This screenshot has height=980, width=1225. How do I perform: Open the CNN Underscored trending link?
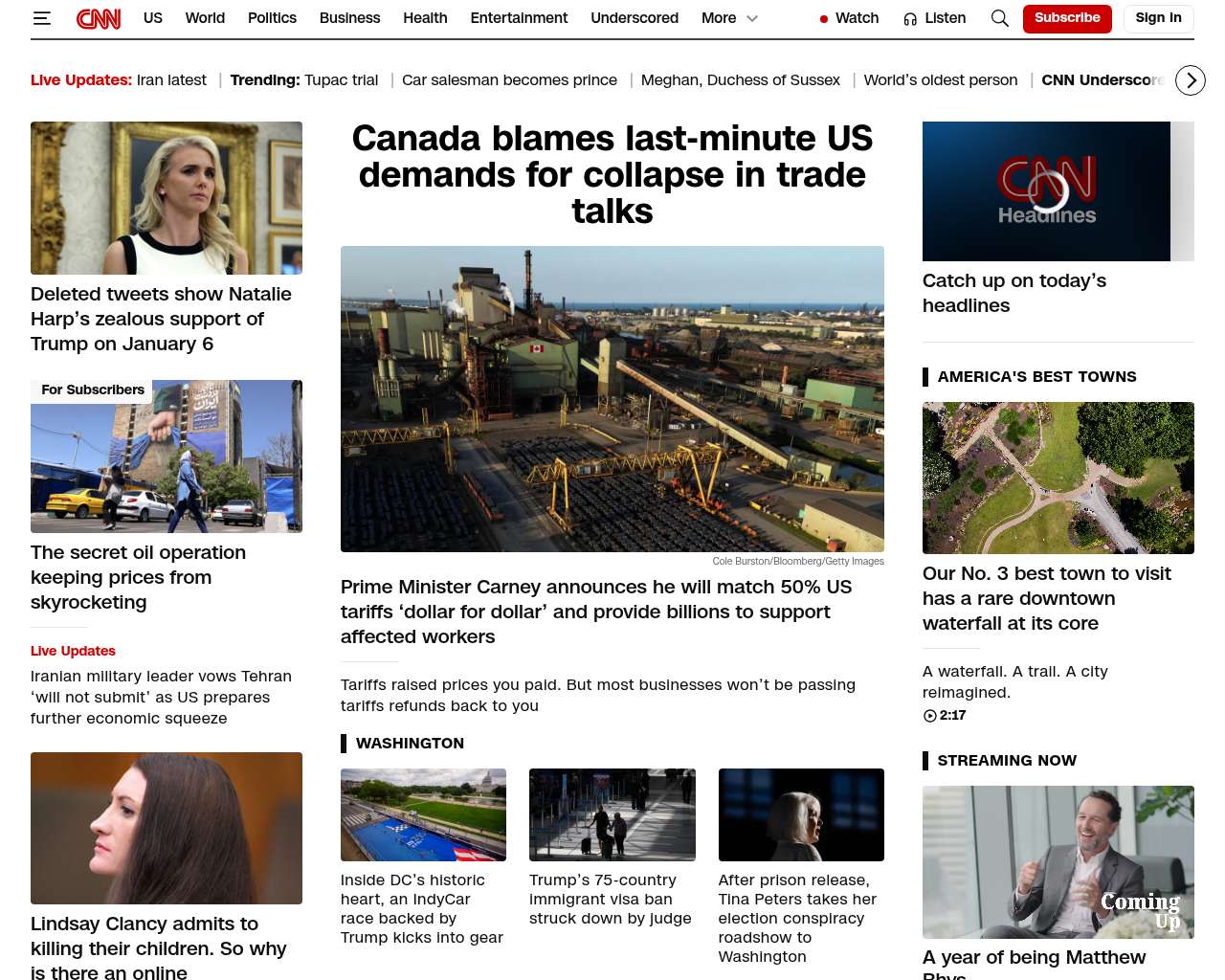(x=1103, y=80)
